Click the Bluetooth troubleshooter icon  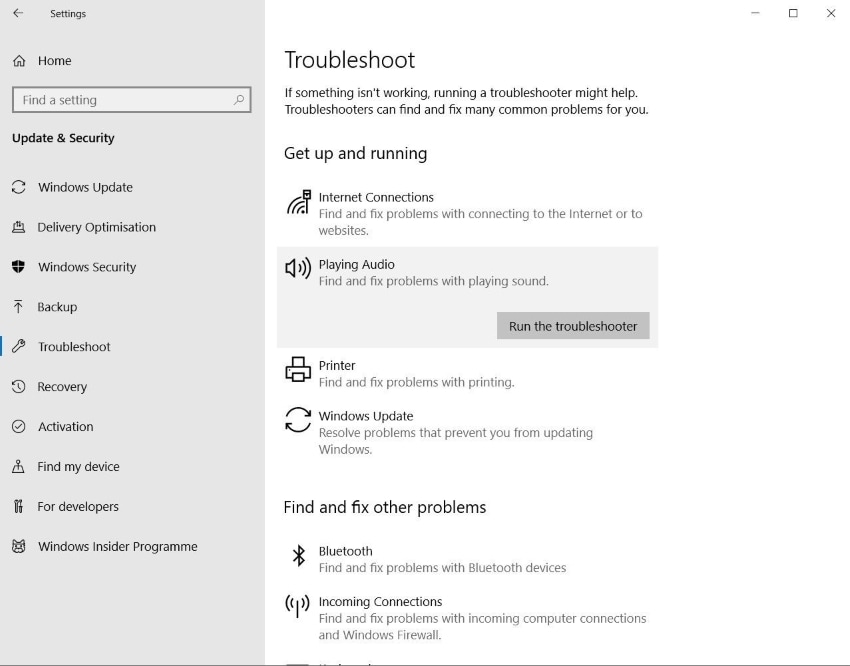click(x=298, y=556)
